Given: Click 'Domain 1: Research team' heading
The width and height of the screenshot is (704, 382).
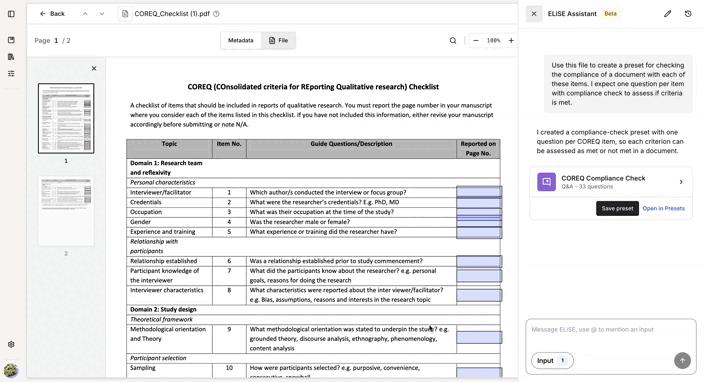Looking at the screenshot, I should pyautogui.click(x=166, y=168).
